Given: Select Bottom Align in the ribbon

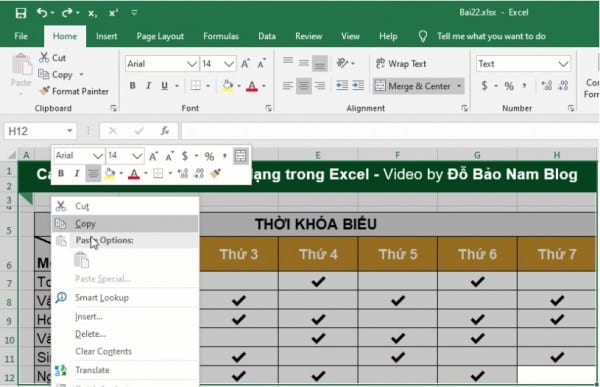Looking at the screenshot, I should [x=320, y=63].
